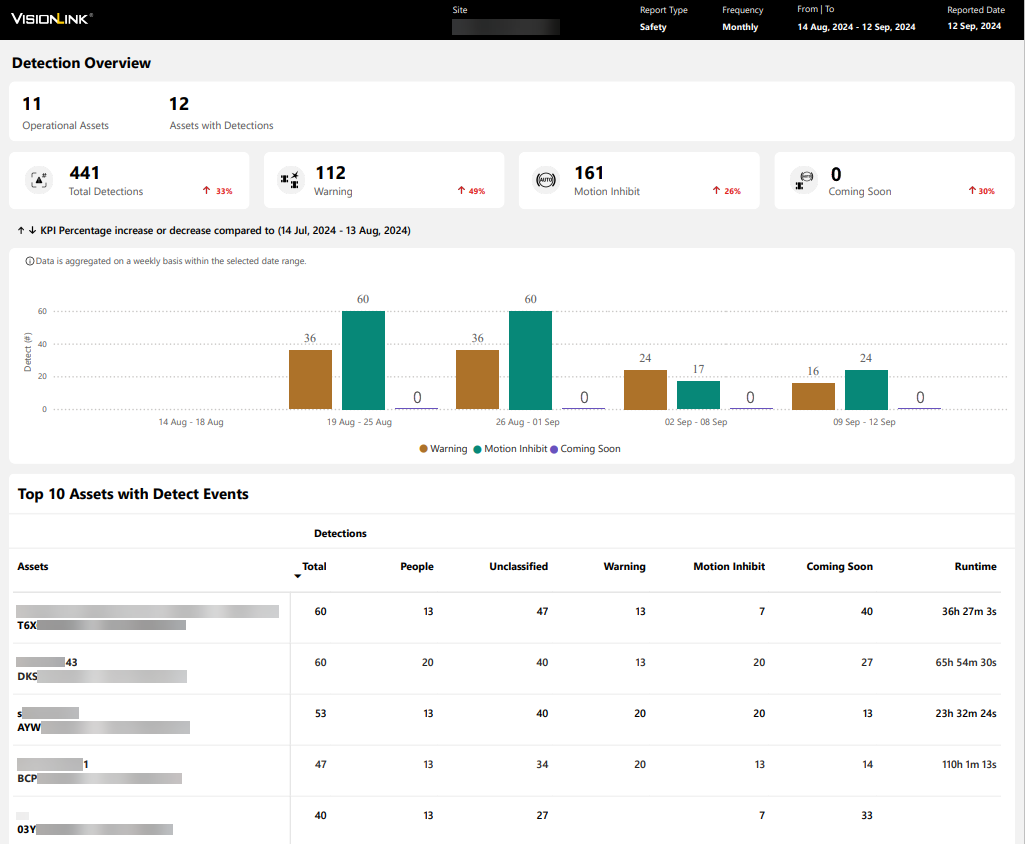This screenshot has height=844, width=1025.
Task: Toggle Warning legend swatch in chart
Action: click(424, 448)
